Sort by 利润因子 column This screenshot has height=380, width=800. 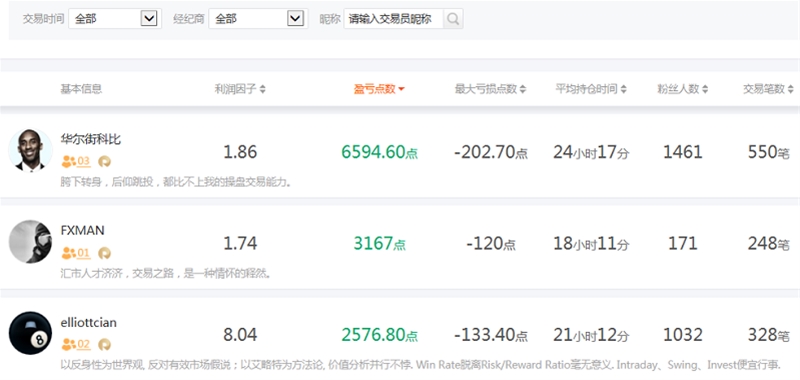tap(240, 89)
